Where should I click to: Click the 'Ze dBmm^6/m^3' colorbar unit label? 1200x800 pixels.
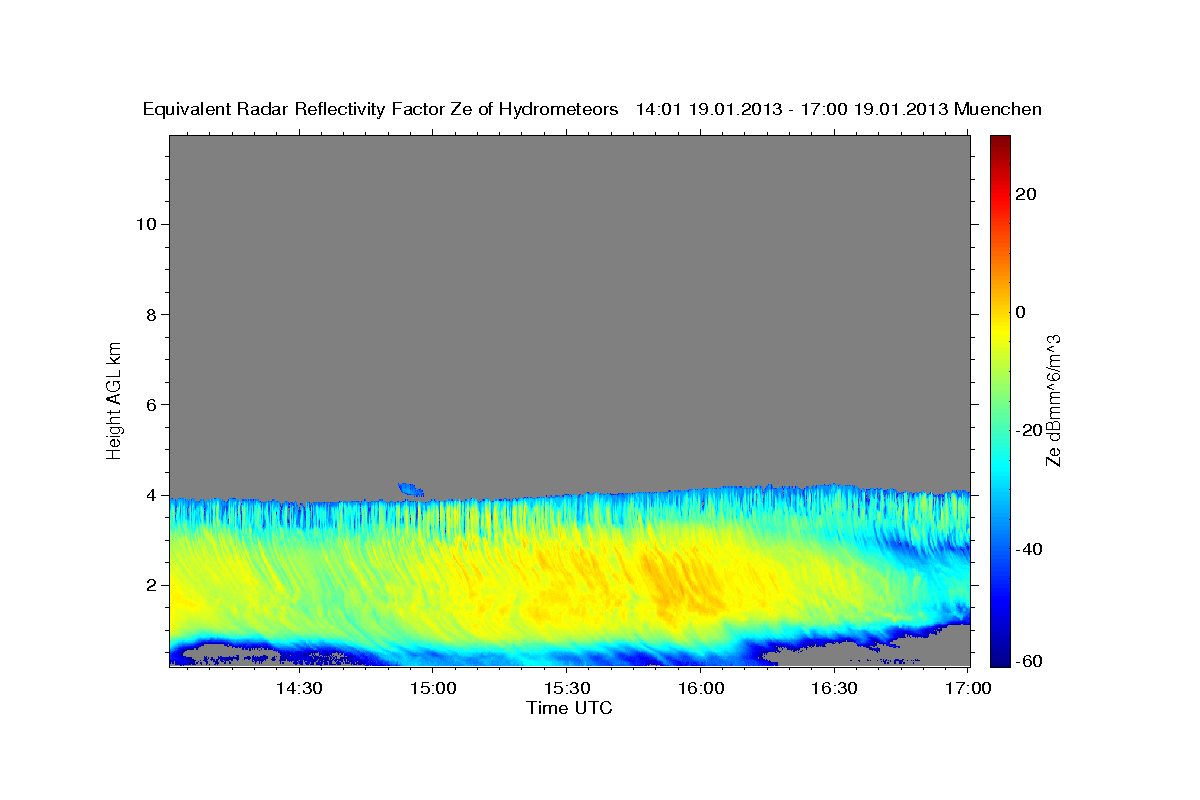coord(1053,400)
